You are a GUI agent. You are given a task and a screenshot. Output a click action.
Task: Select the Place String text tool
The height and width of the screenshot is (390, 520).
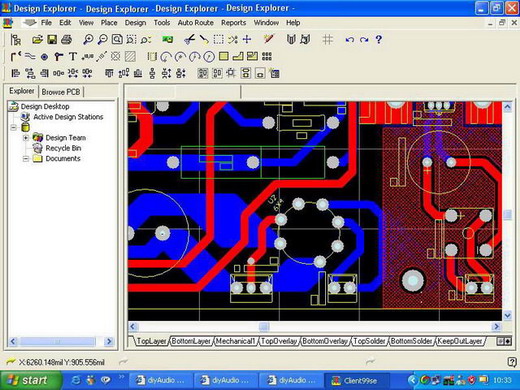pos(73,57)
